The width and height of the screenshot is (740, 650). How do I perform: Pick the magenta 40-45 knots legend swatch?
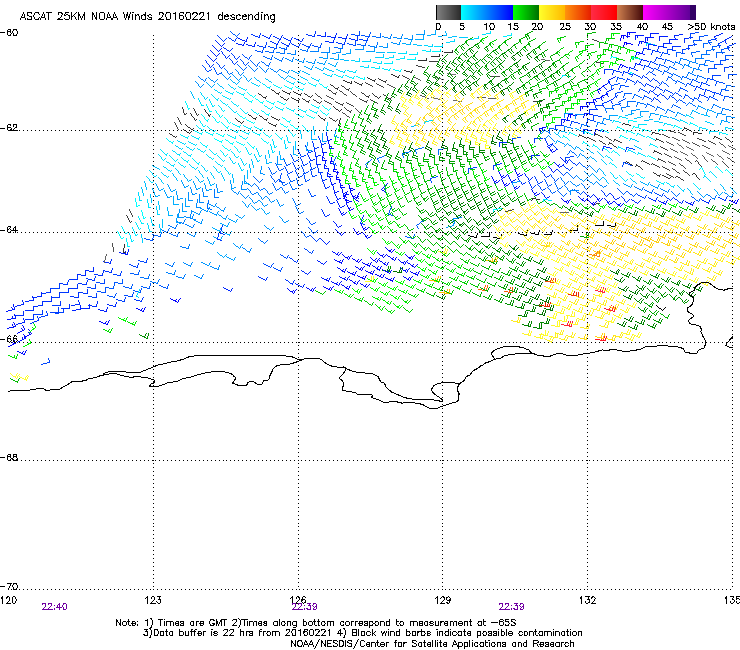click(x=656, y=12)
